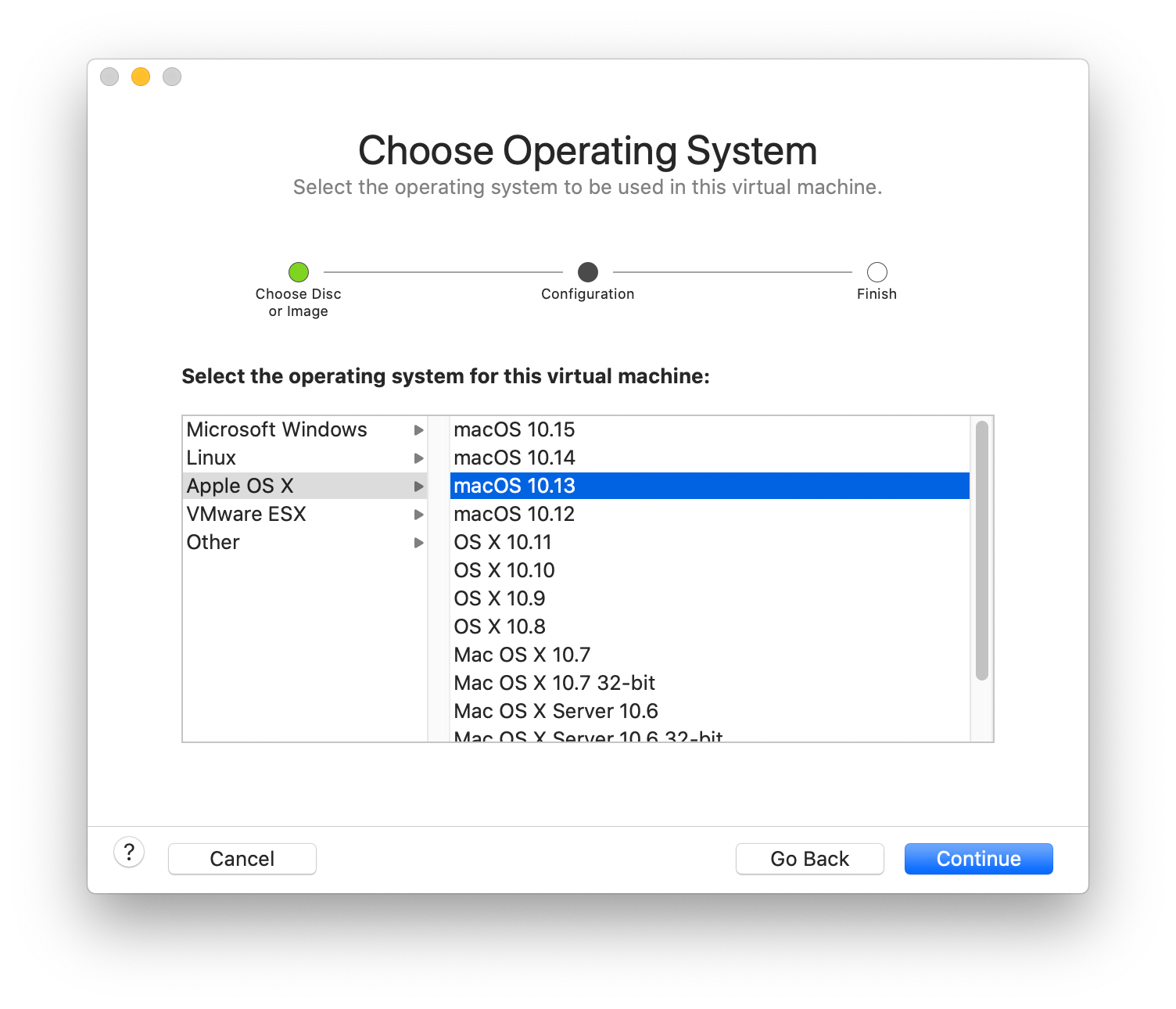Select the Linux category

tap(211, 458)
